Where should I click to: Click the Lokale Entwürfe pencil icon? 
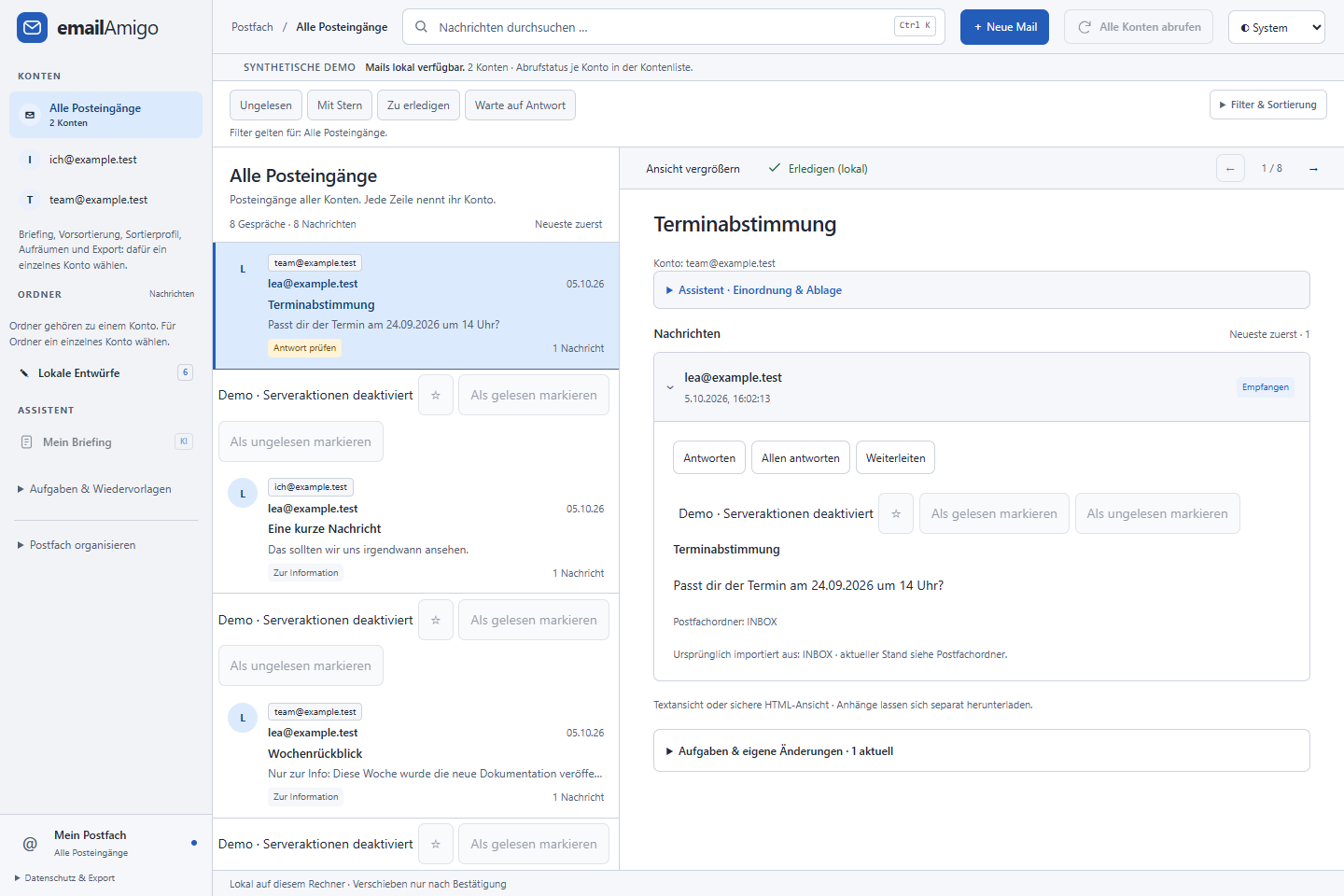tap(24, 373)
